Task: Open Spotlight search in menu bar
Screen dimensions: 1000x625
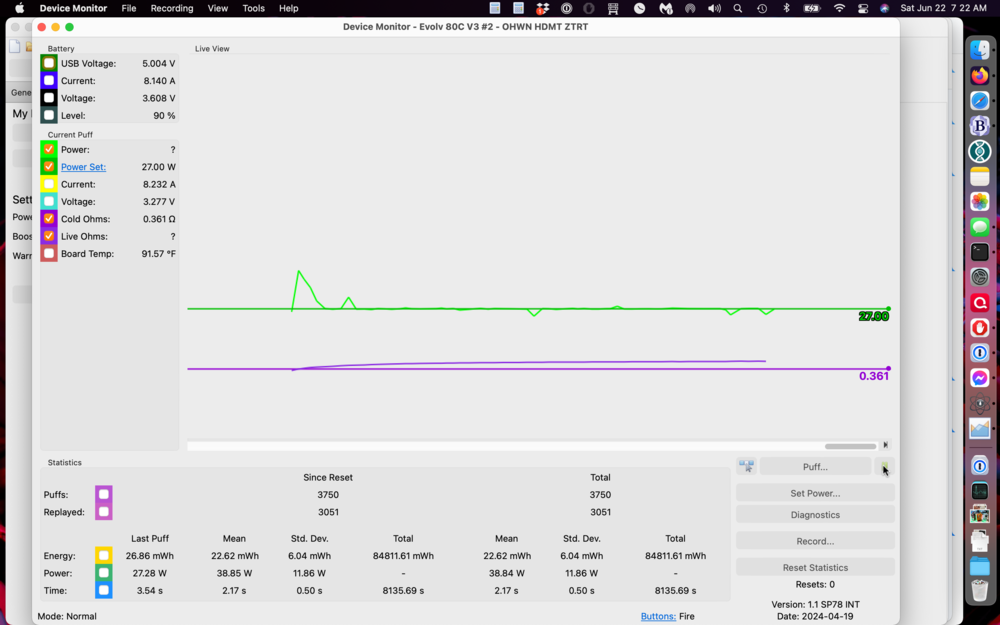Action: (738, 8)
